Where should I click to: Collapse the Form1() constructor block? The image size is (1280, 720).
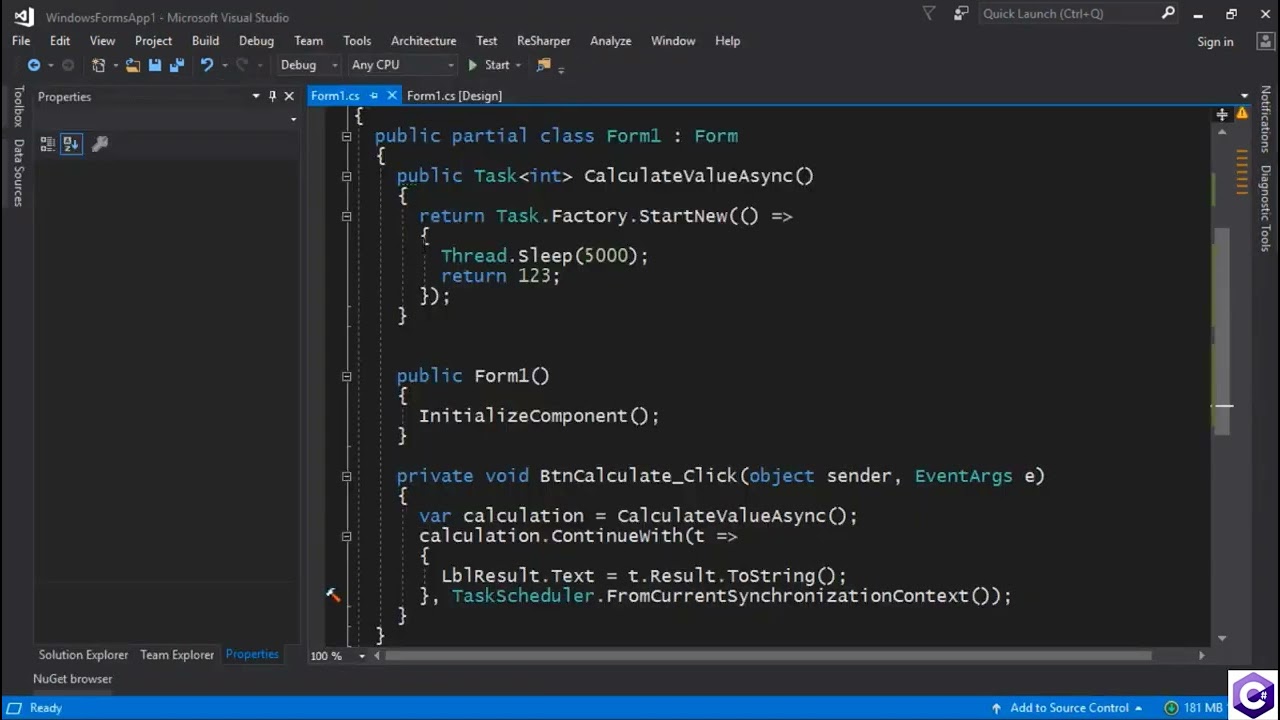click(346, 376)
